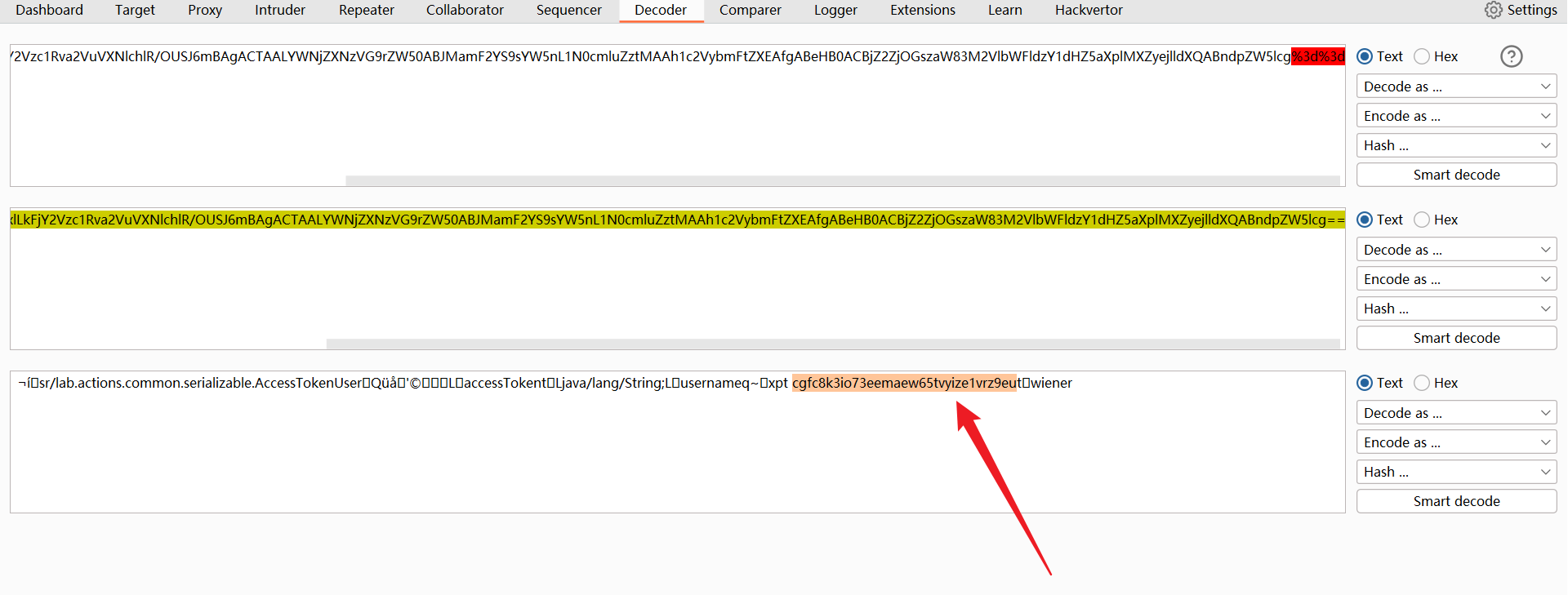The image size is (1568, 595).
Task: Click Smart decode in second panel
Action: (1456, 338)
